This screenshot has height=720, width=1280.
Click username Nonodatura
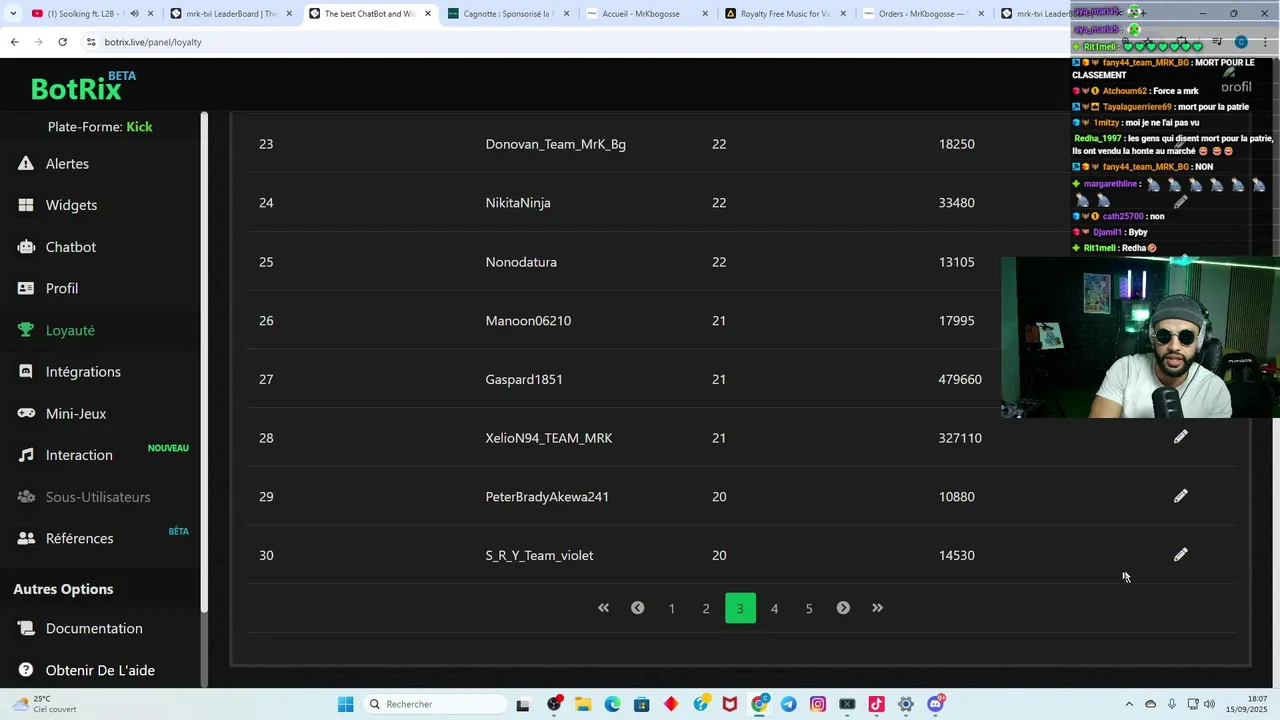click(521, 262)
